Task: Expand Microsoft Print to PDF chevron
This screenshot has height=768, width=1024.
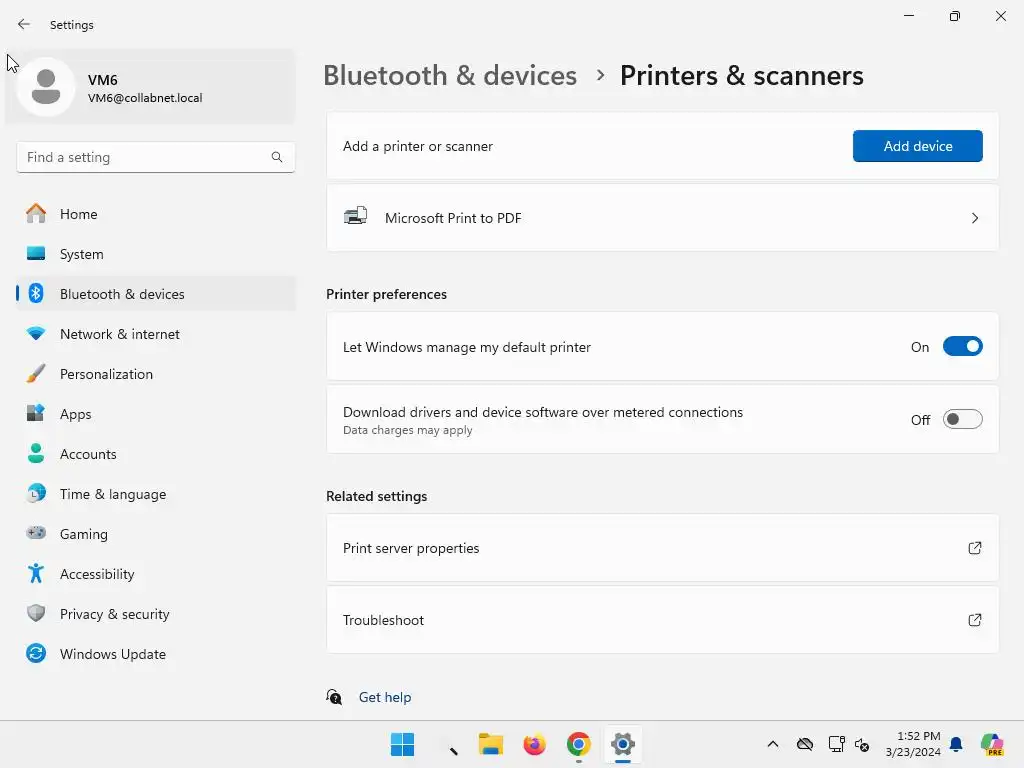Action: [x=974, y=218]
